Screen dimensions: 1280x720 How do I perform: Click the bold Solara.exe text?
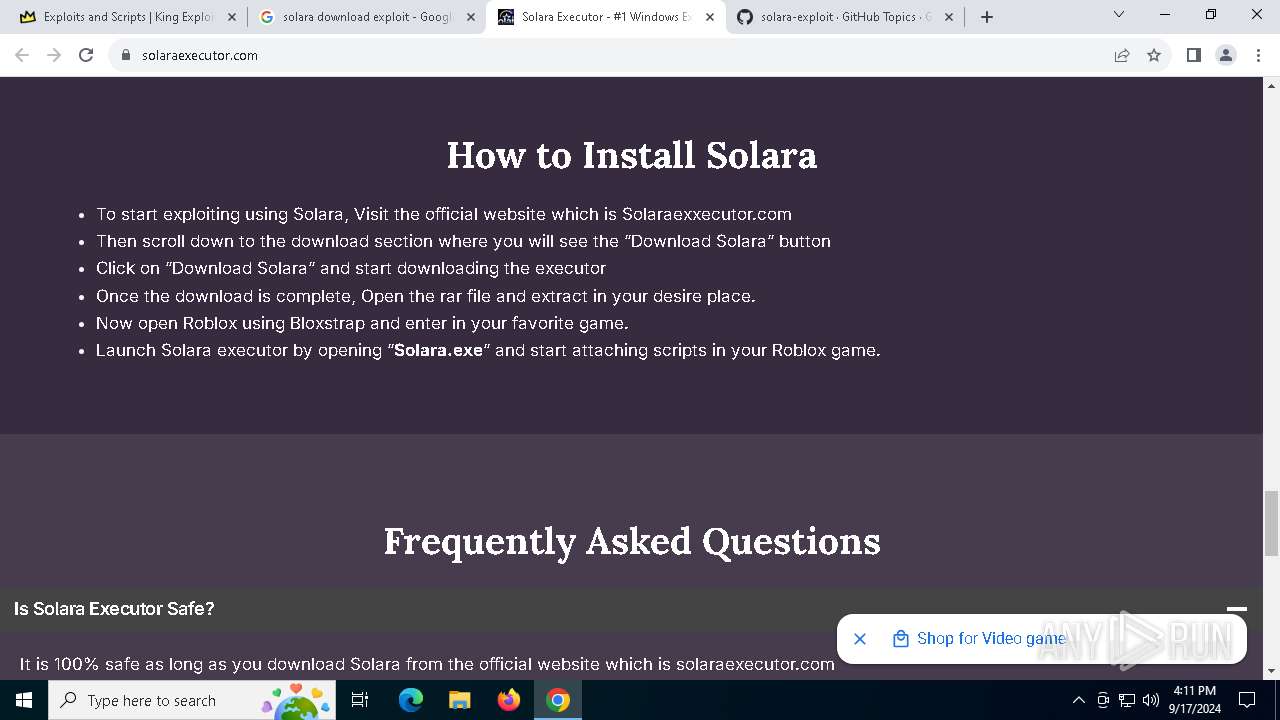(438, 350)
